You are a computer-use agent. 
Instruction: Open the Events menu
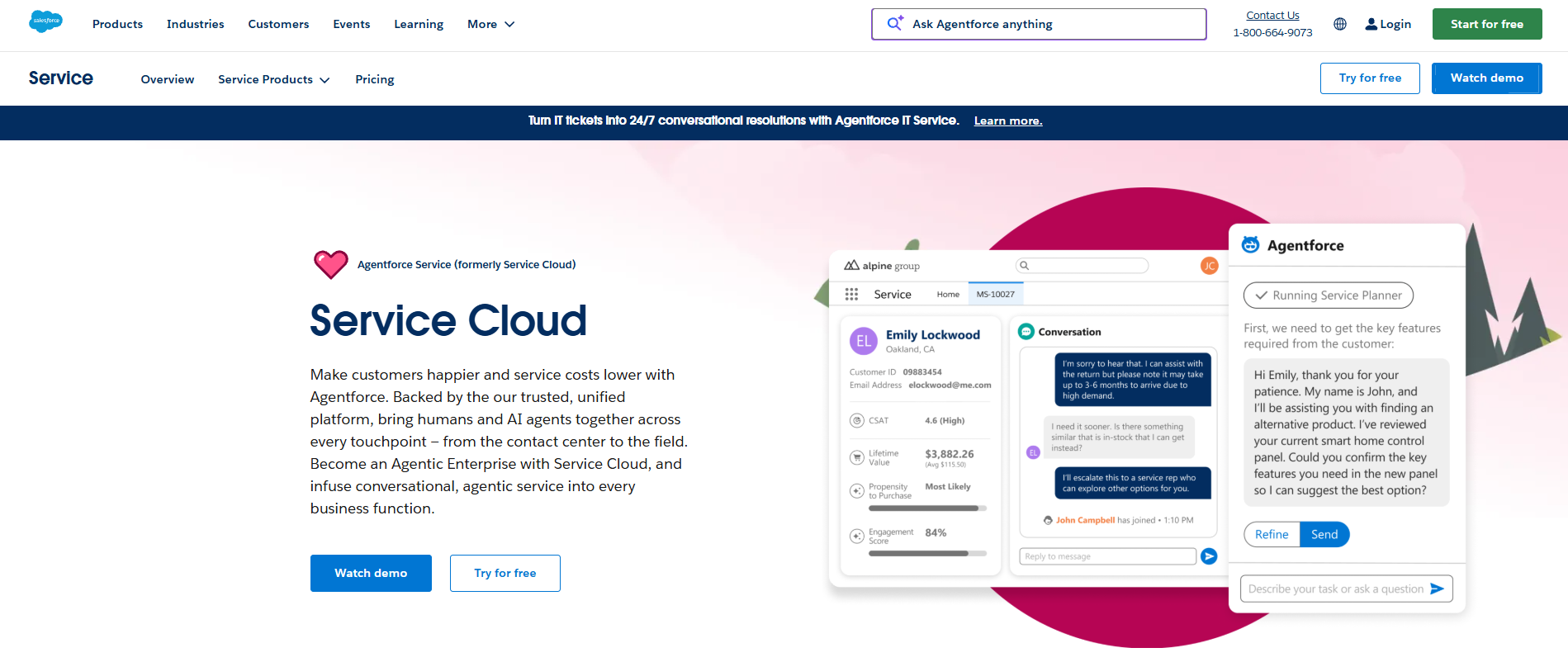352,24
